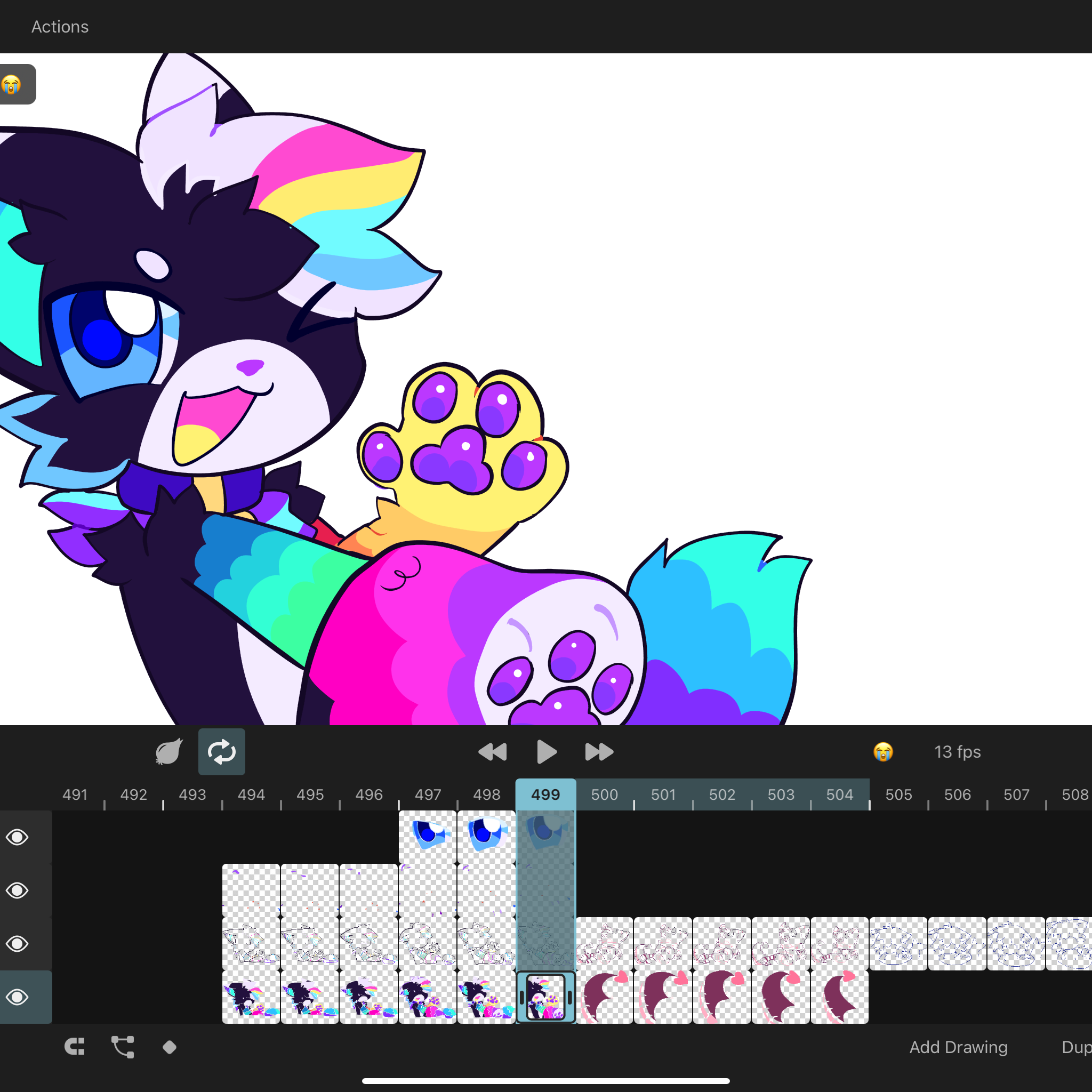Toggle the onion skin icon
This screenshot has height=1092, width=1092.
click(x=168, y=752)
